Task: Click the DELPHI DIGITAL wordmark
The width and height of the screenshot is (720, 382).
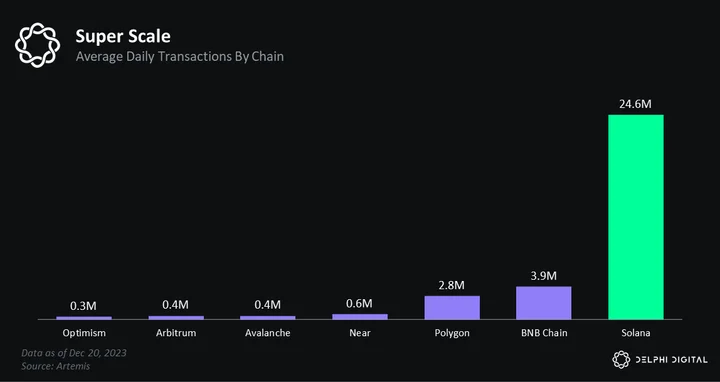Action: click(671, 360)
